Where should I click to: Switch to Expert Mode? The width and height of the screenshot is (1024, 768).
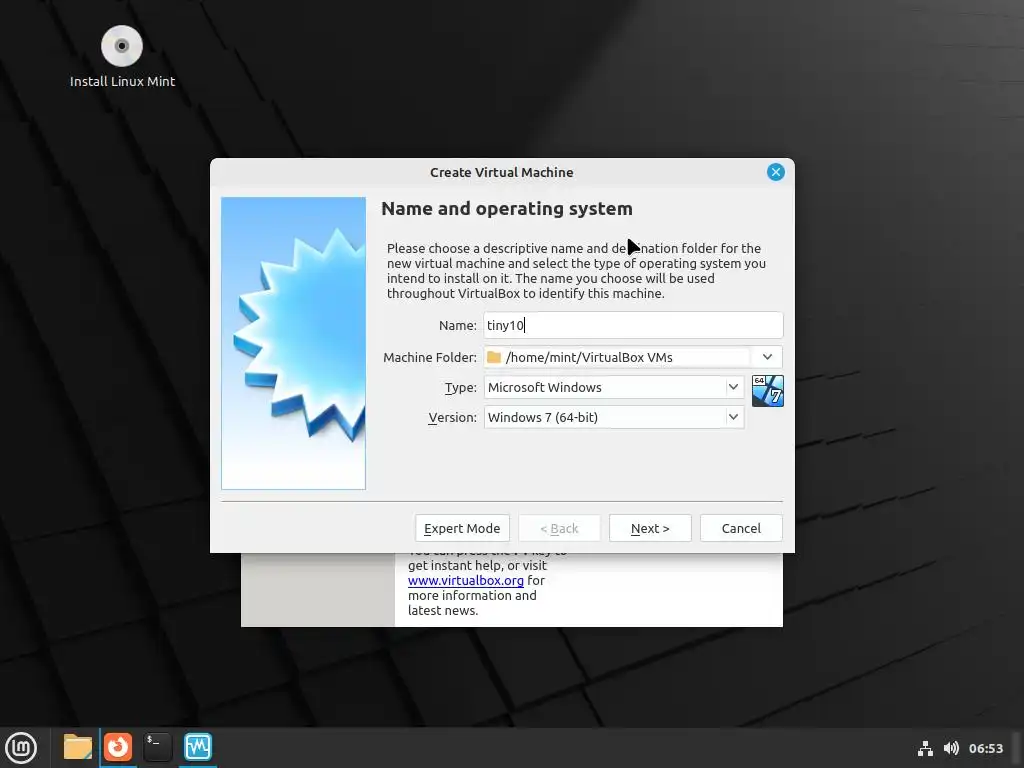tap(462, 528)
